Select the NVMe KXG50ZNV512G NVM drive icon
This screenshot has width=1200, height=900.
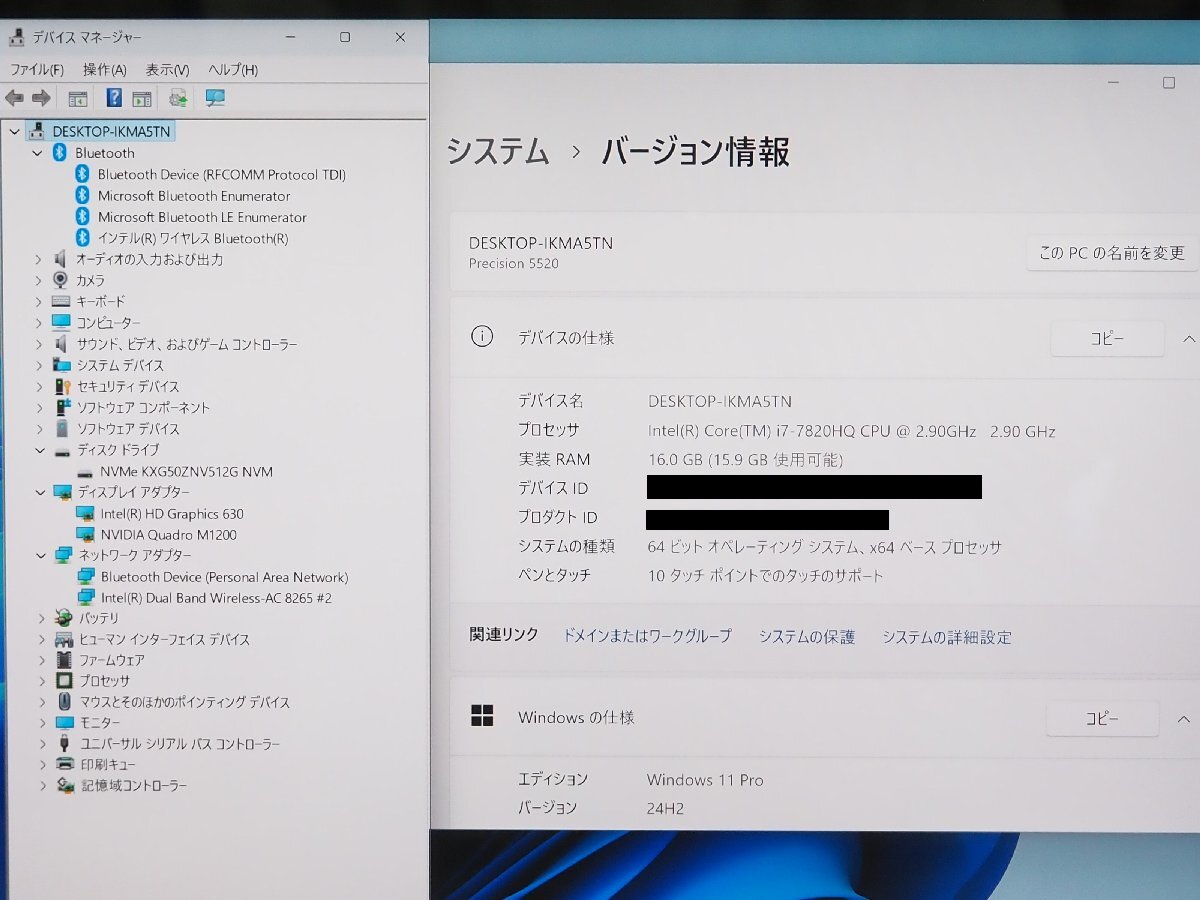(x=87, y=472)
